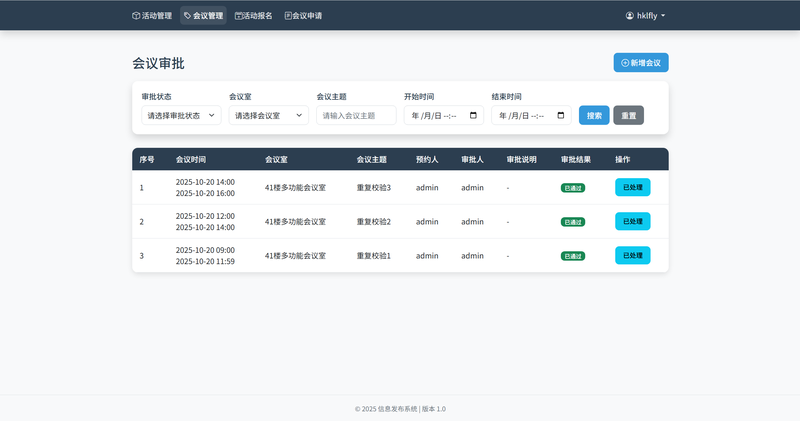Click 已通过 badge in 重复校验1 row
The image size is (800, 421).
pos(573,256)
